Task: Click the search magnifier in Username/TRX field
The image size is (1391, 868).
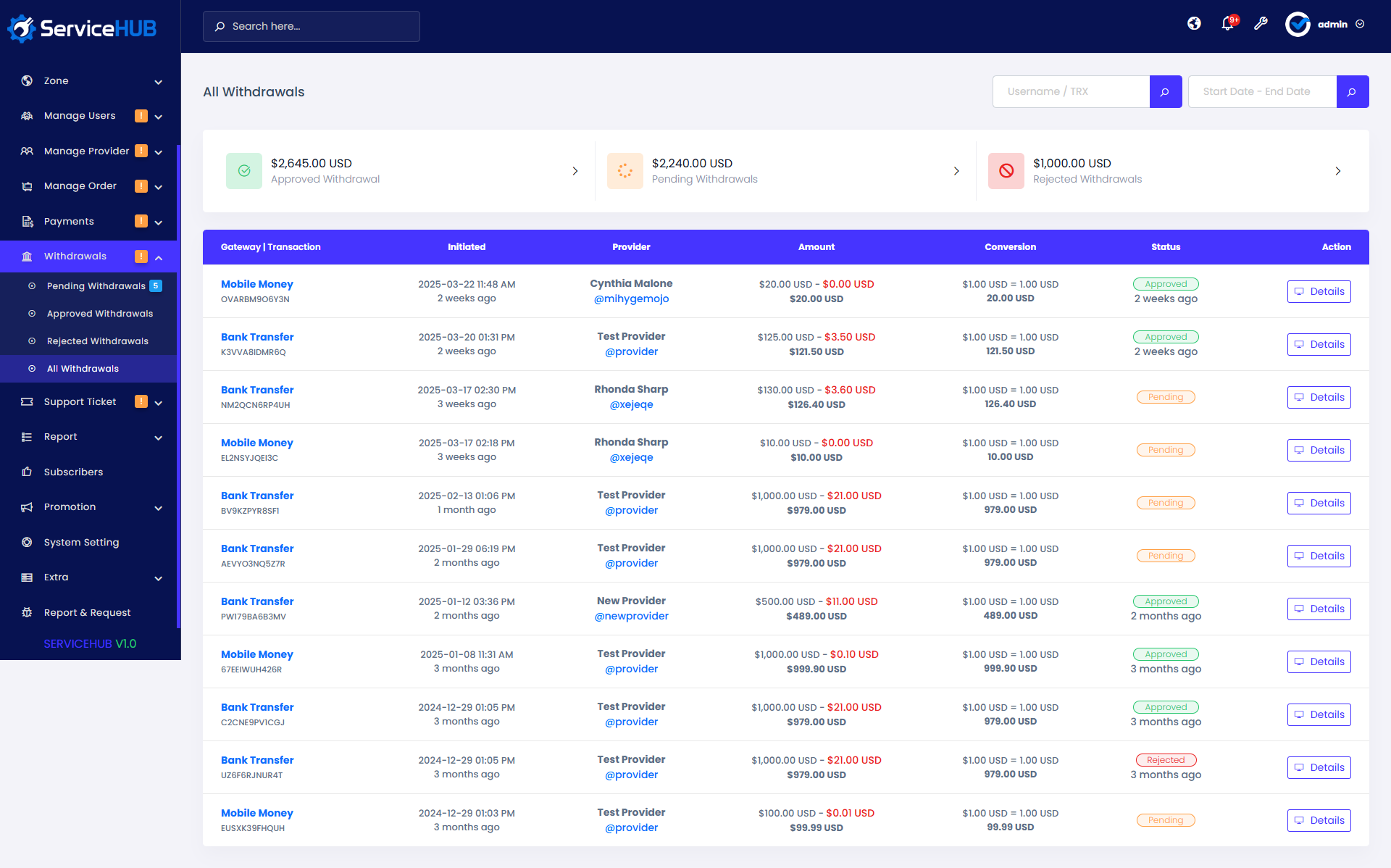Action: pyautogui.click(x=1166, y=91)
